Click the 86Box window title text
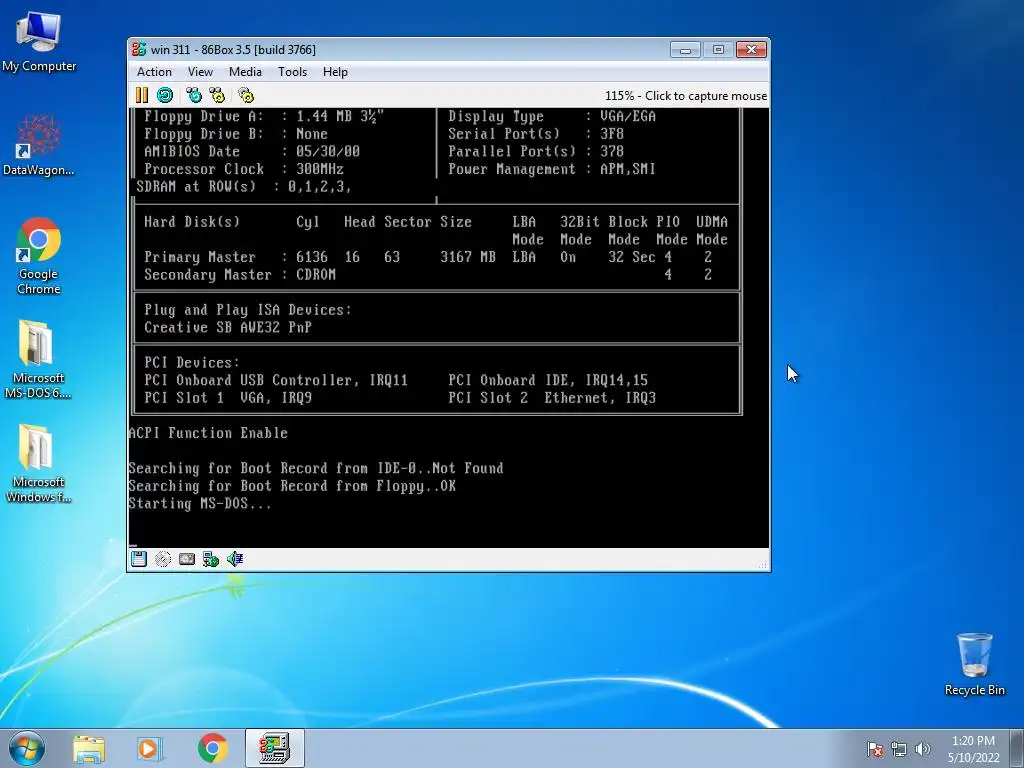1024x768 pixels. [x=233, y=50]
